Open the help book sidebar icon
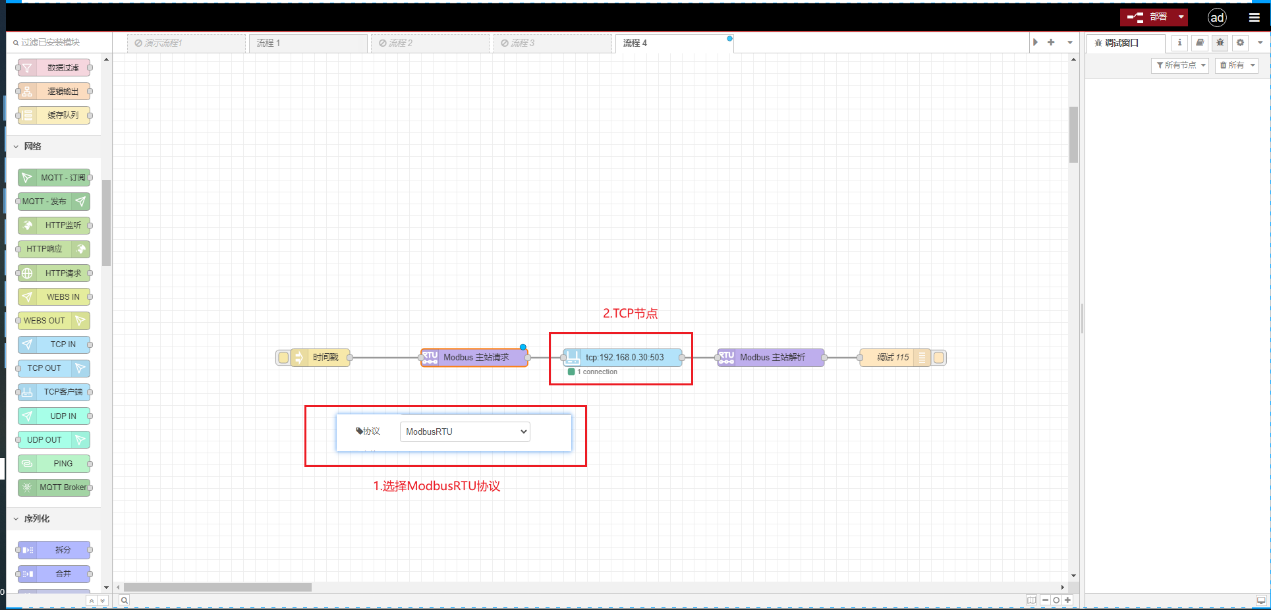The image size is (1271, 610). (x=1200, y=43)
